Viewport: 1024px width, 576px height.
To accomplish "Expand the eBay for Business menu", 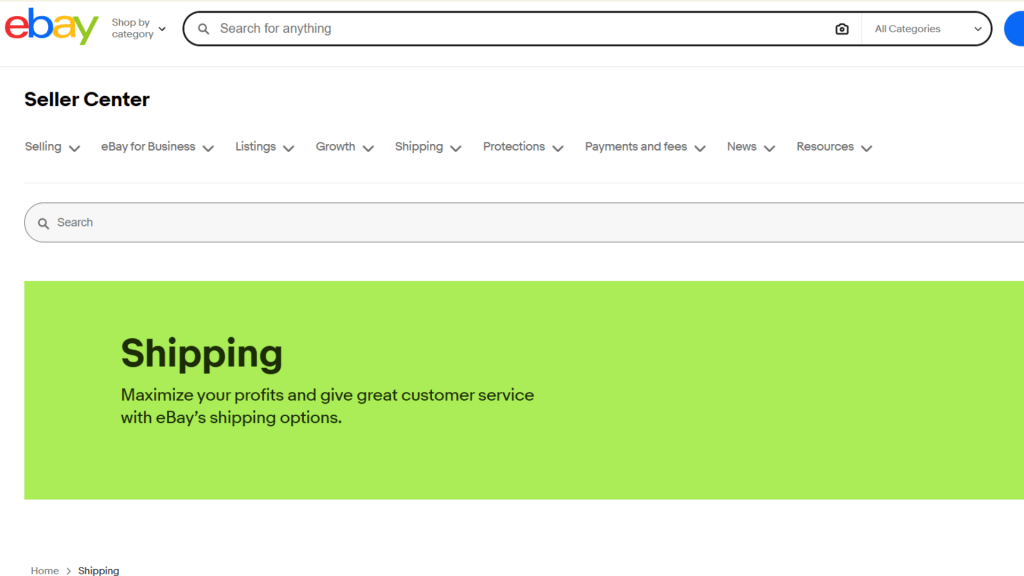I will point(157,147).
